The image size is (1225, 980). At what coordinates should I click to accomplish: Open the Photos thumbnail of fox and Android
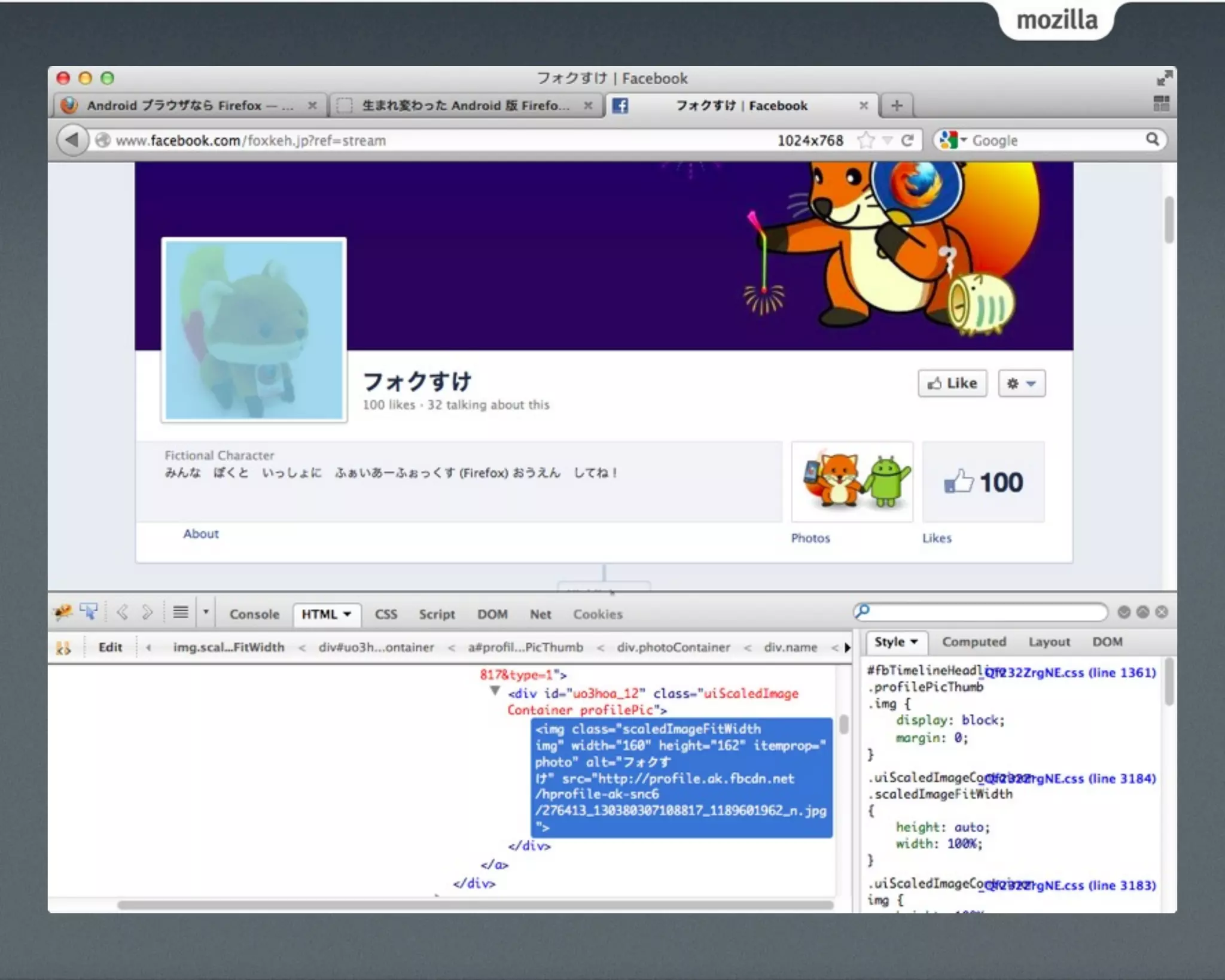coord(852,482)
